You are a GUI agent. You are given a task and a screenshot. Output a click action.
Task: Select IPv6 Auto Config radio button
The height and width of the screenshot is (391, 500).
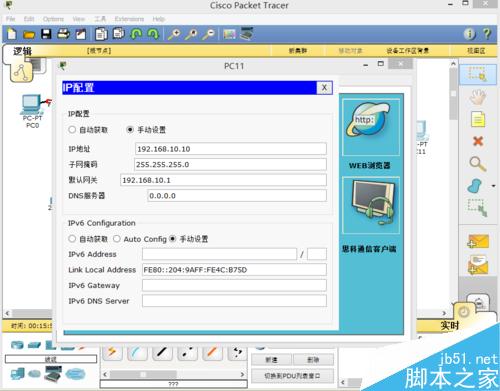point(117,239)
